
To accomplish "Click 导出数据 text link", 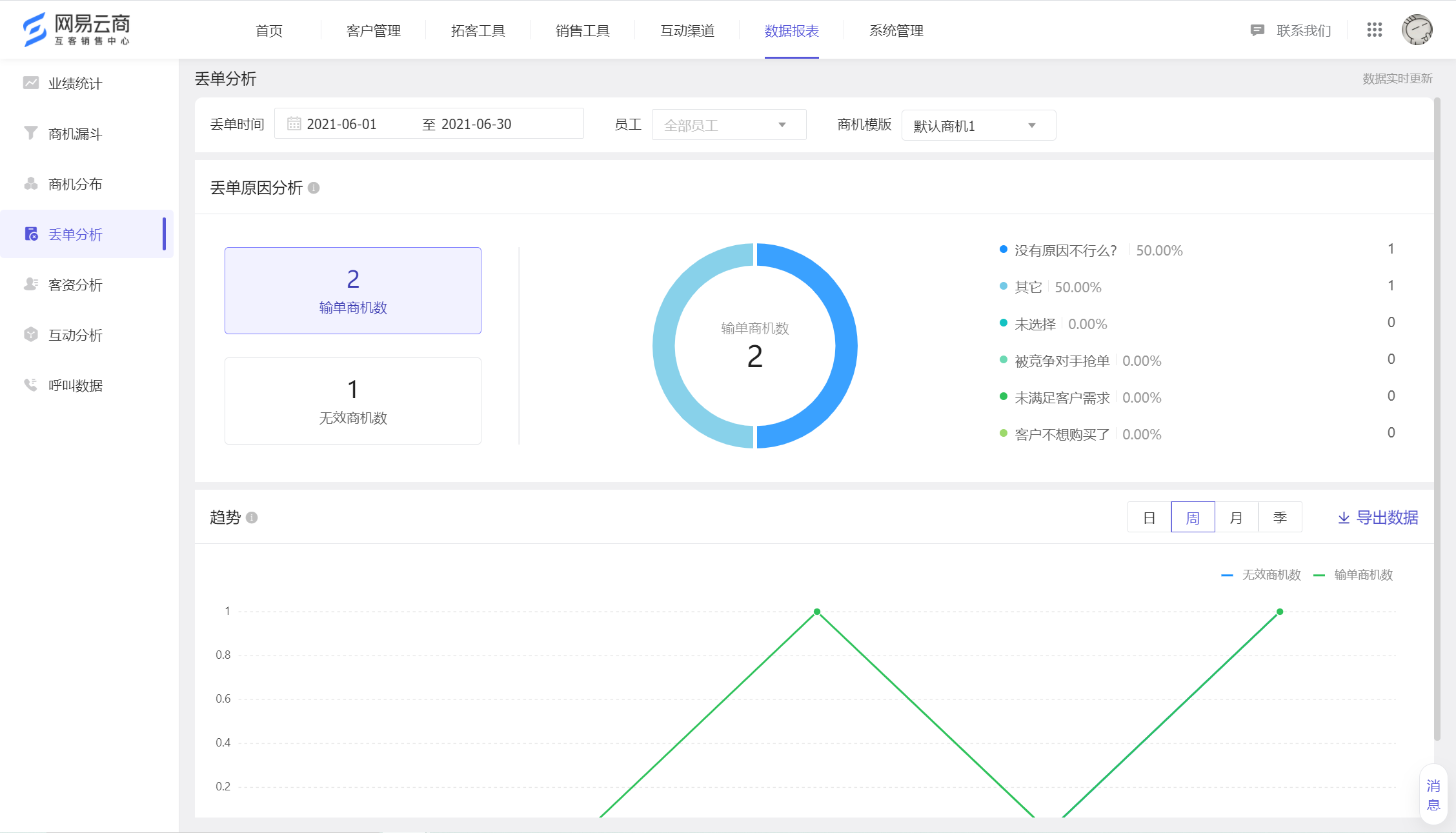I will click(x=1387, y=517).
